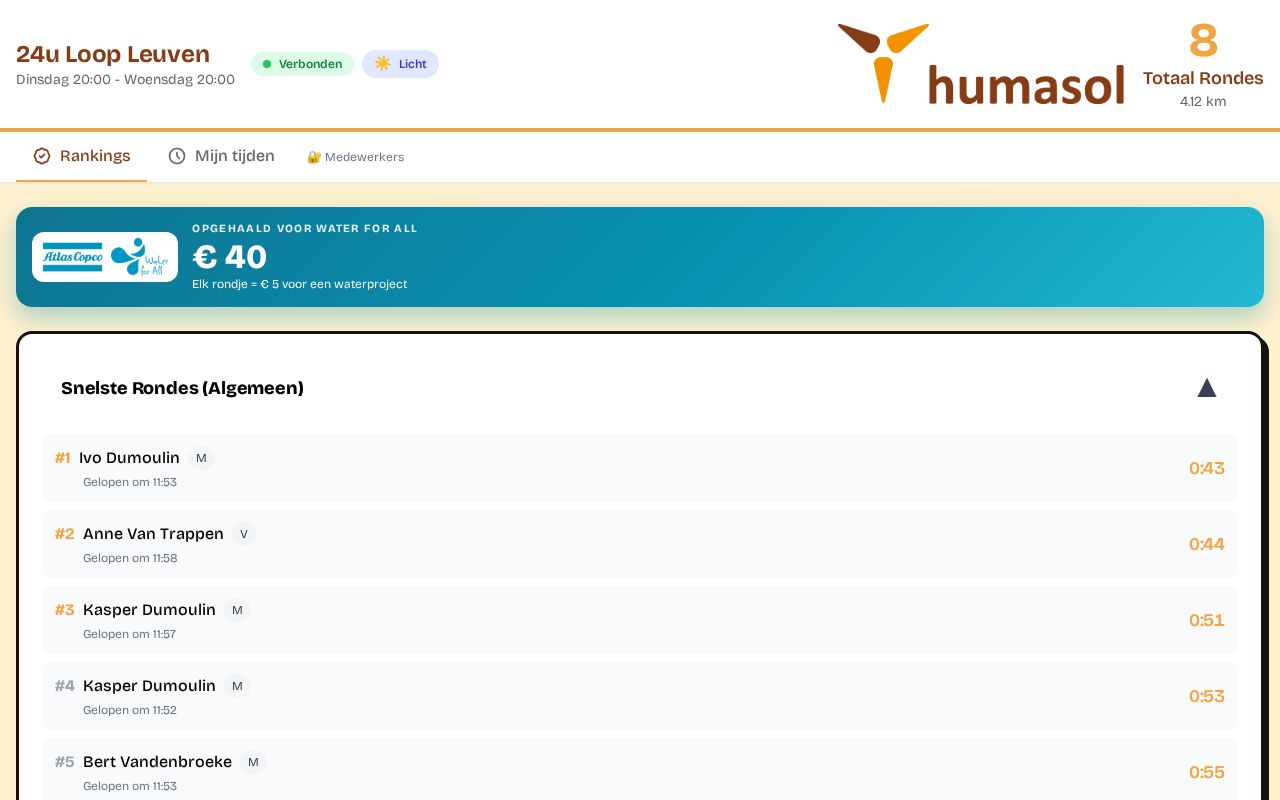Click 'Elk rondje = € 5' caption
Screen dimensions: 1280x800
coord(299,284)
